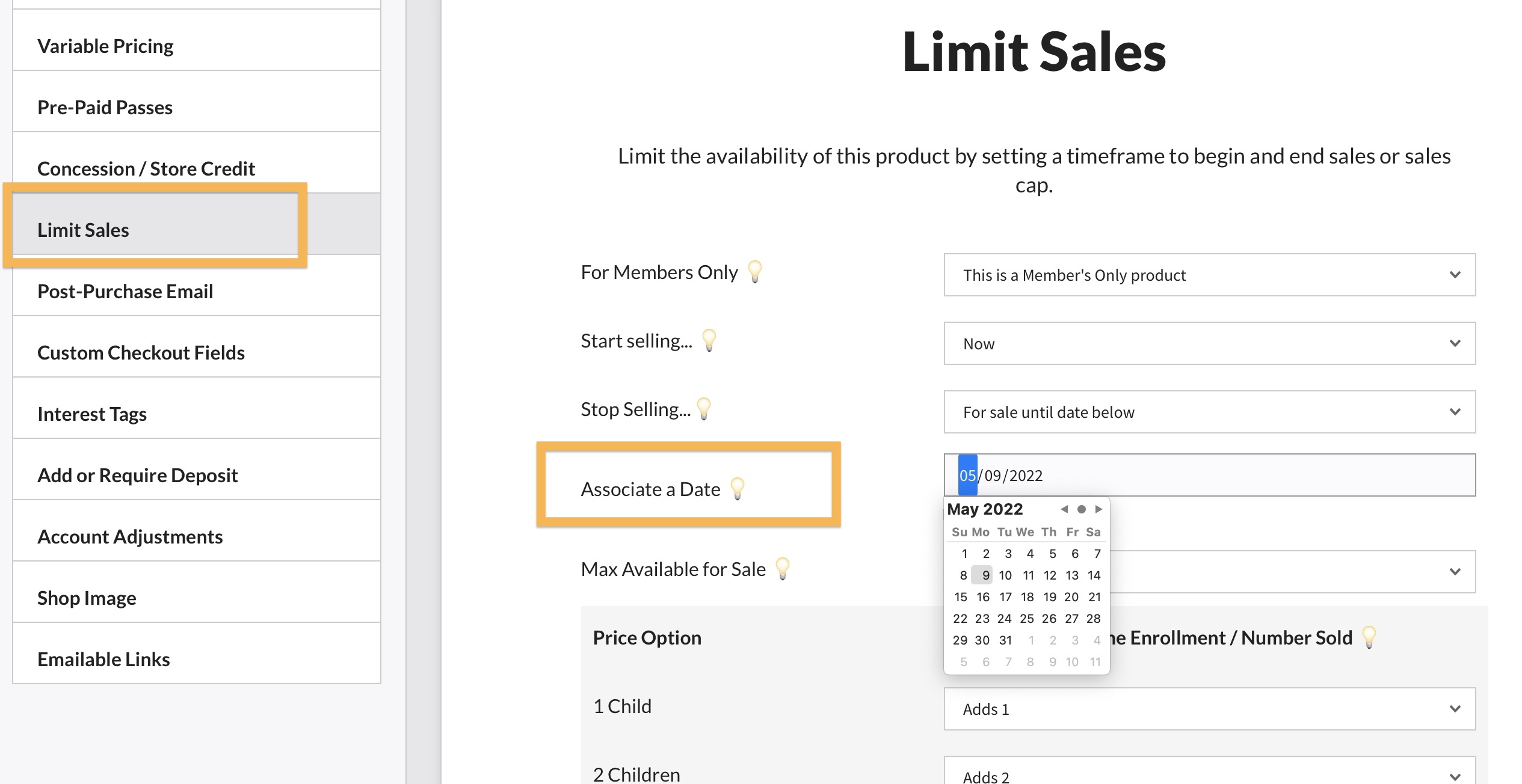The image size is (1522, 784).
Task: Open Custom Checkout Fields section
Action: coord(141,353)
